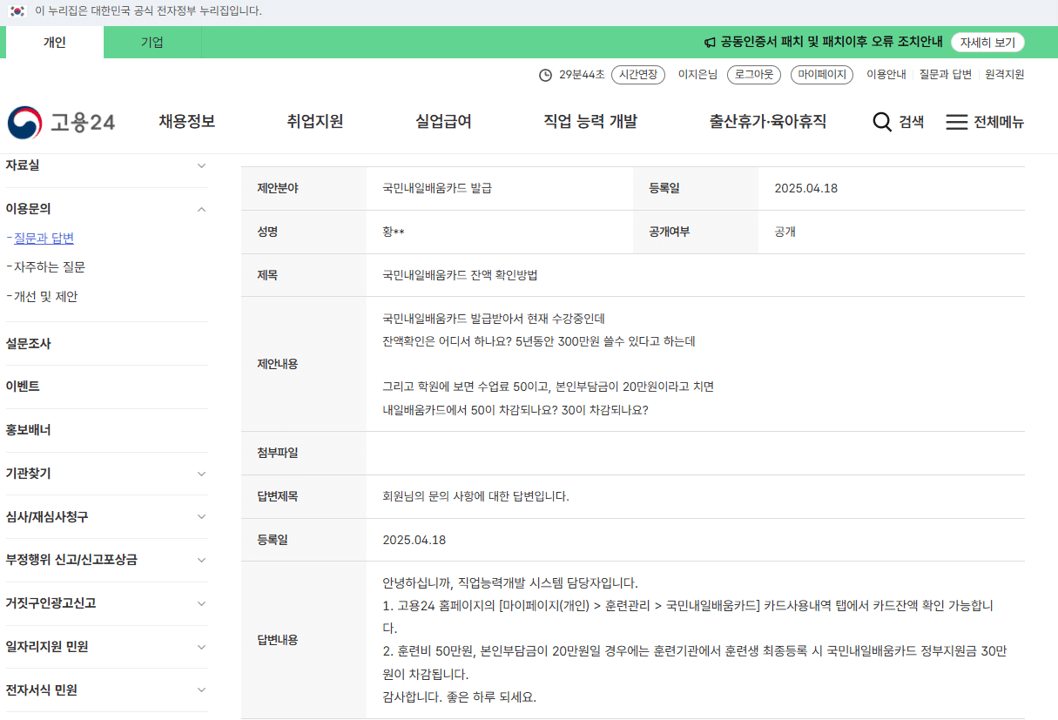Expand the 기관찾기 chevron
1058x720 pixels.
click(x=201, y=474)
